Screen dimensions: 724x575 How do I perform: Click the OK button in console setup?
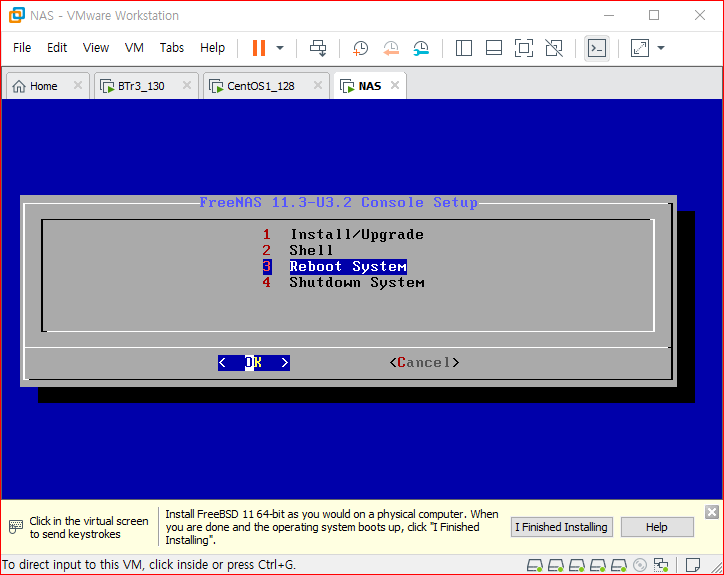pos(253,363)
